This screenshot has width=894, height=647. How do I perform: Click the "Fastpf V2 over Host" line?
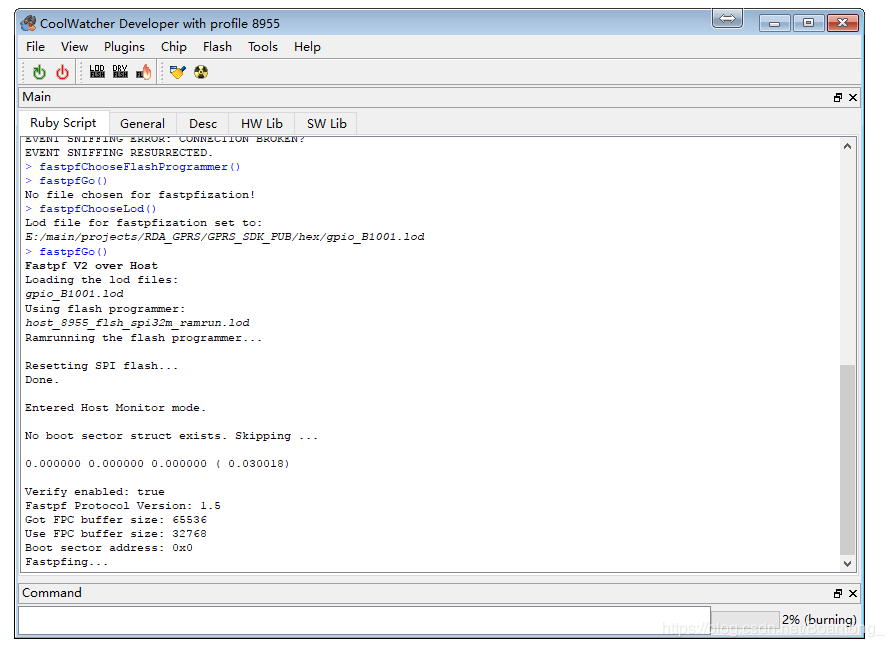91,266
